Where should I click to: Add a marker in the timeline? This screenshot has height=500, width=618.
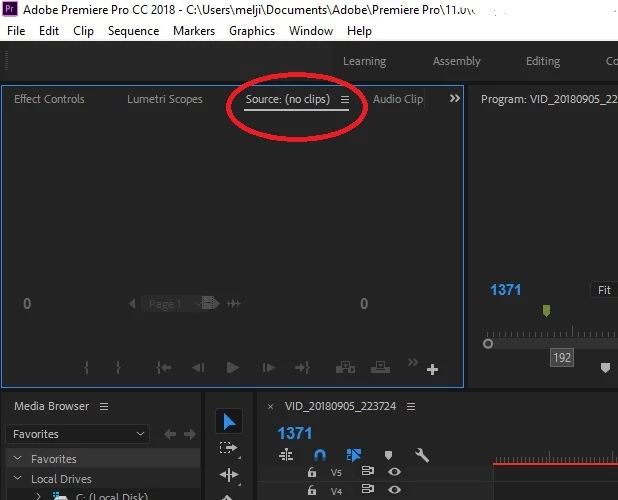pyautogui.click(x=388, y=455)
